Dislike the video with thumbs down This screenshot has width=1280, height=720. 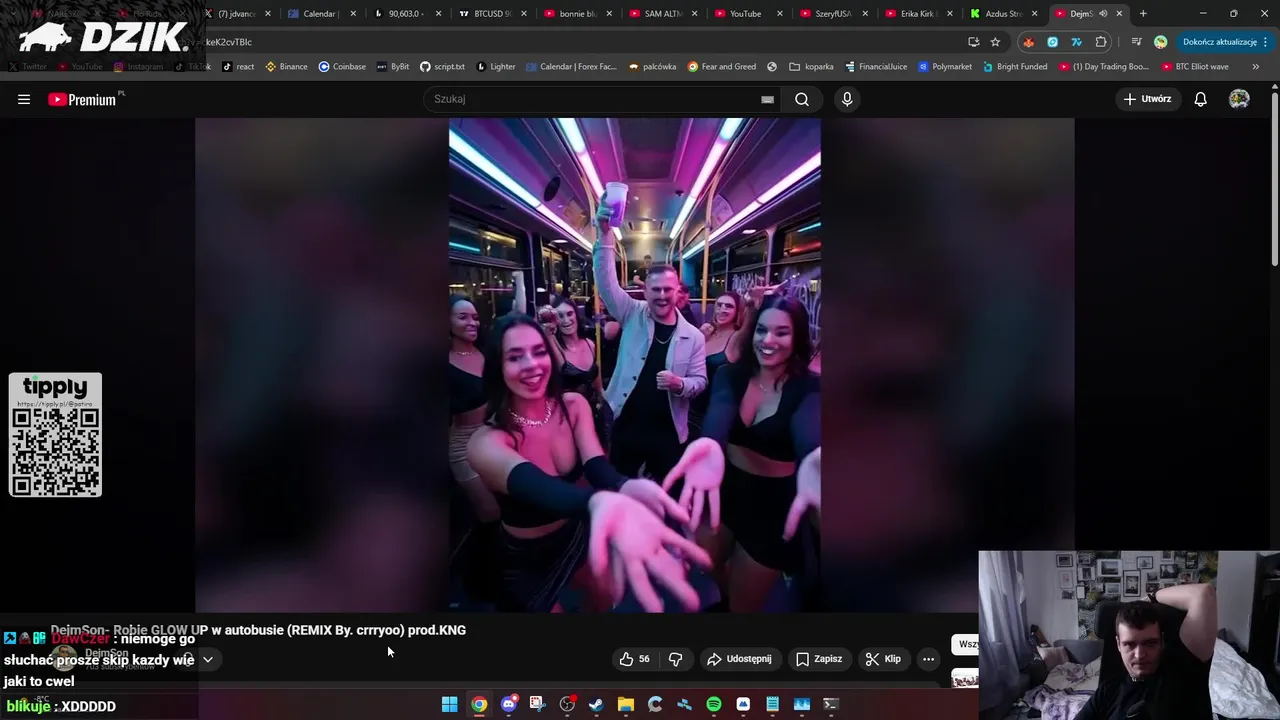pyautogui.click(x=676, y=659)
